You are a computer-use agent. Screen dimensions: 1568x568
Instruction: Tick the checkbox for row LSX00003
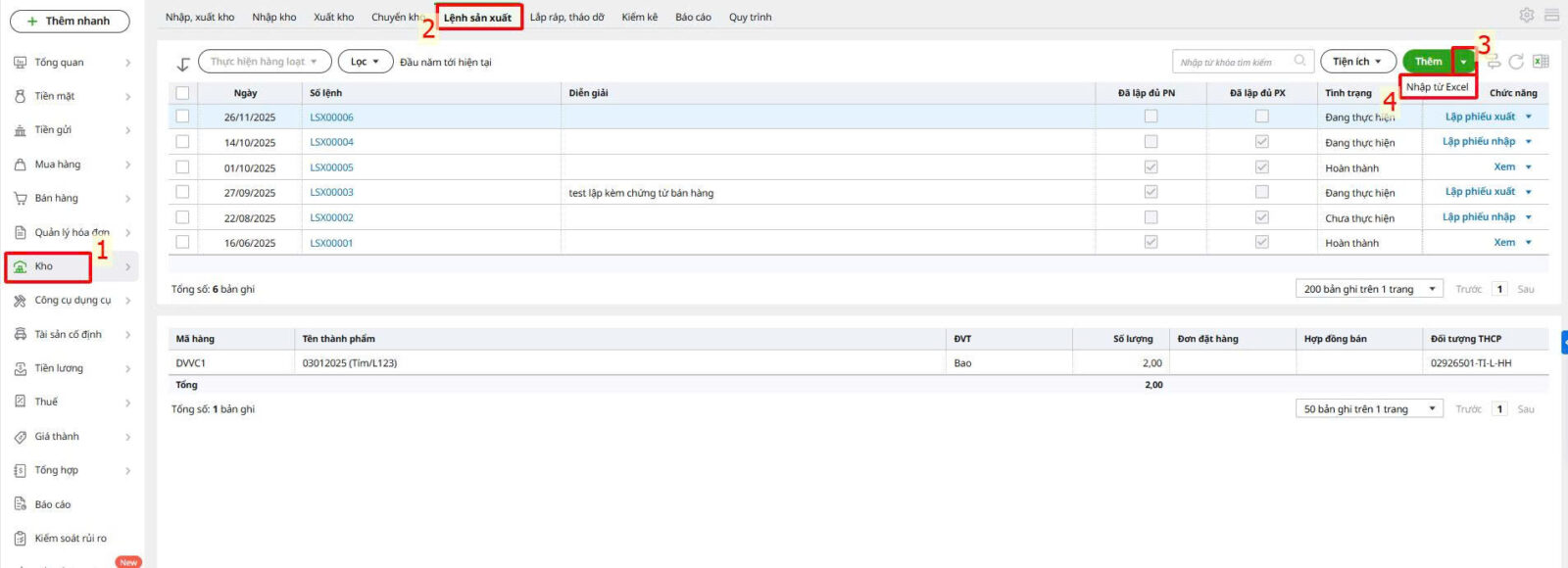[x=182, y=193]
